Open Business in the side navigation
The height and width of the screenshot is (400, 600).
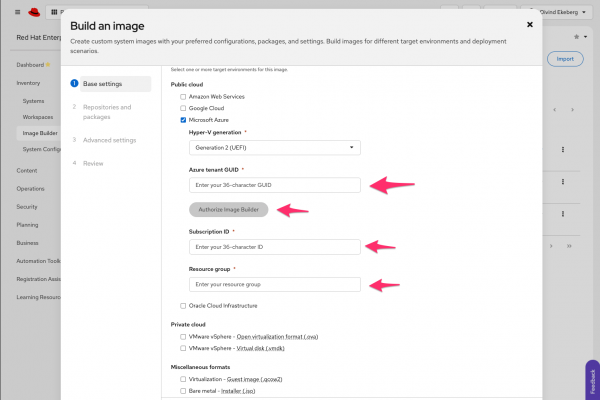[x=27, y=243]
